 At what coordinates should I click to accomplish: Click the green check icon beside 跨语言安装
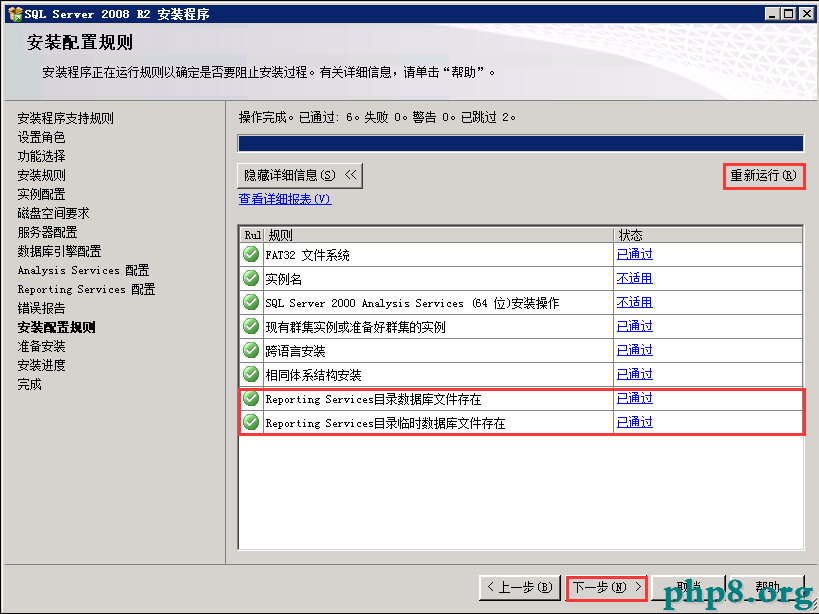(251, 350)
